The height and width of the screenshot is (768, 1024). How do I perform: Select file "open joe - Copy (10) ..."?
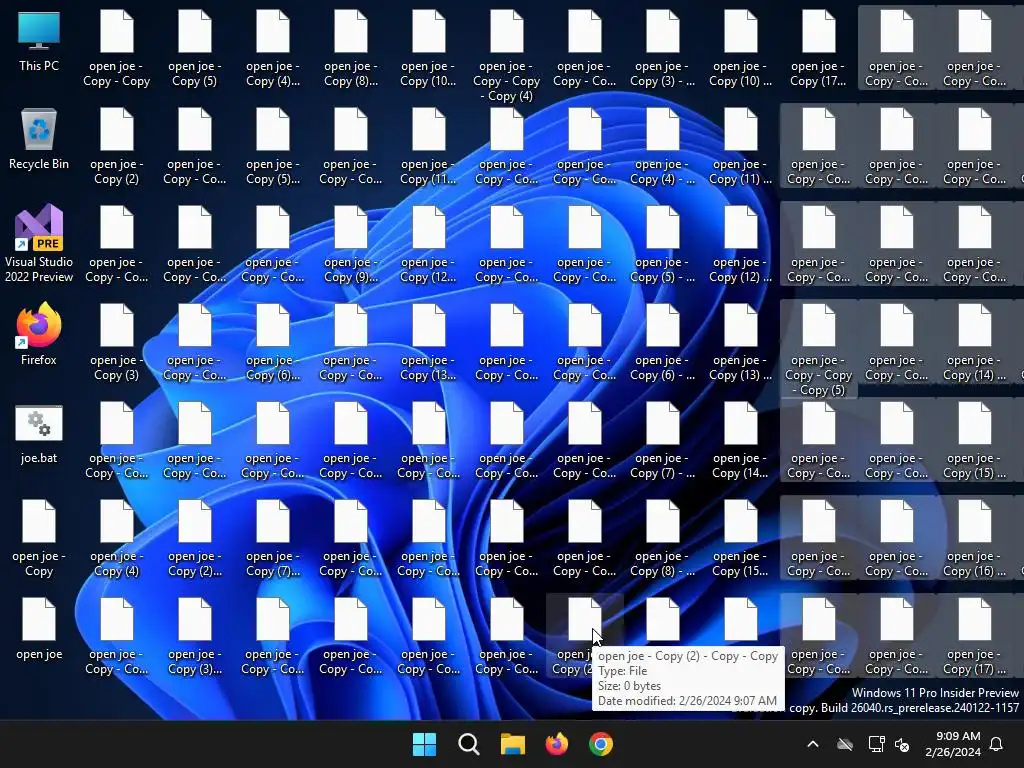click(x=741, y=48)
